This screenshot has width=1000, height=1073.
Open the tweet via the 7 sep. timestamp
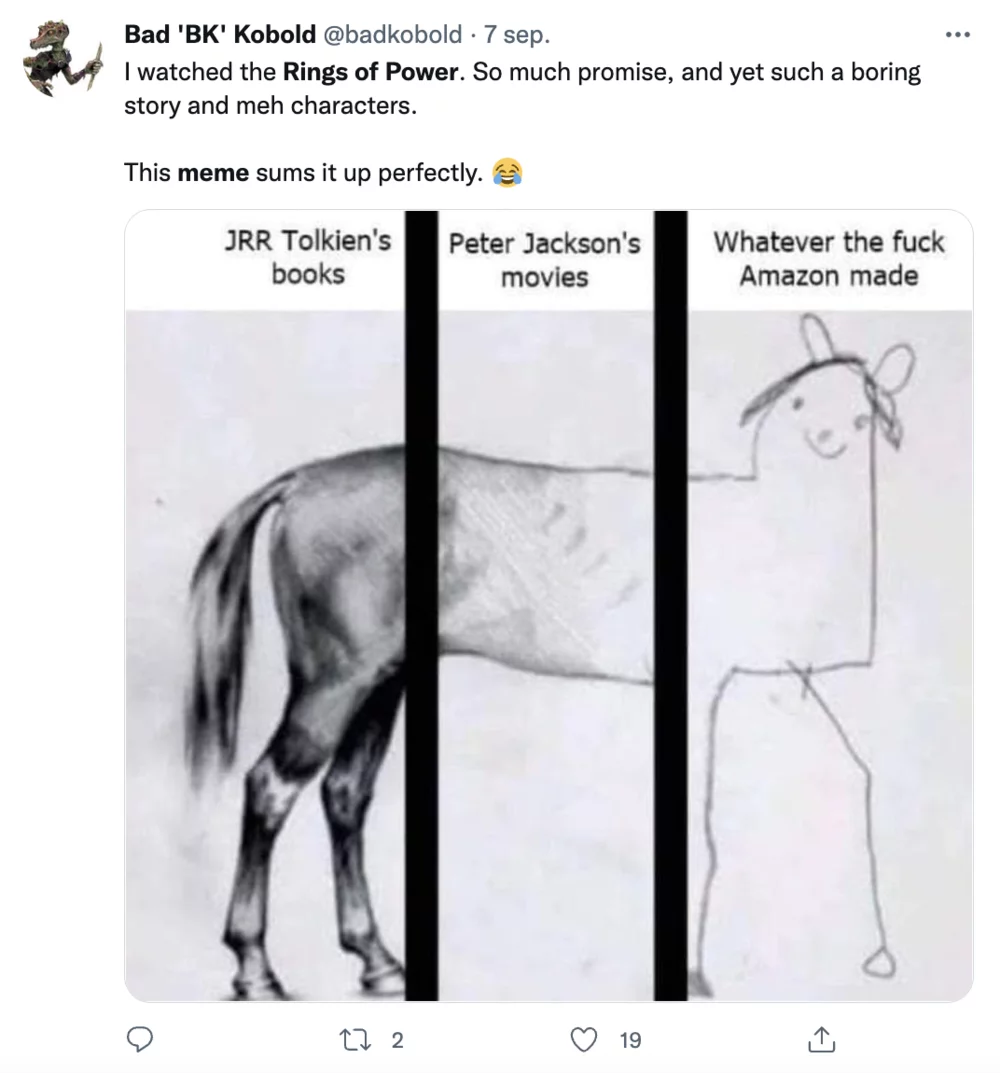pos(516,35)
